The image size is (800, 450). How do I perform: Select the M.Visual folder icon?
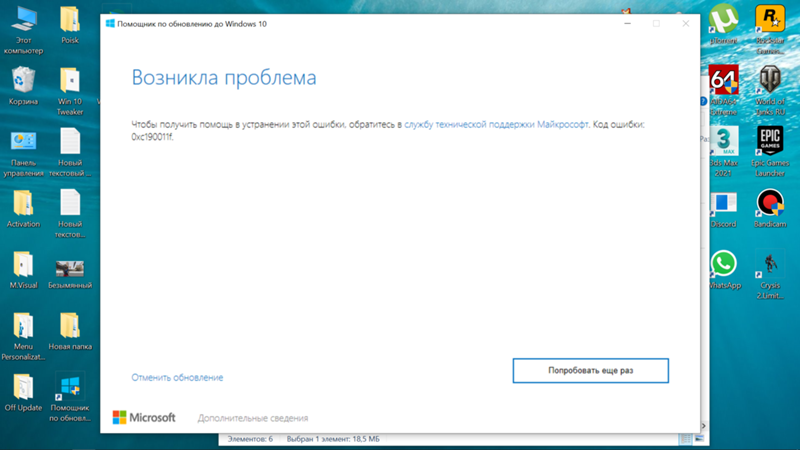(x=23, y=270)
